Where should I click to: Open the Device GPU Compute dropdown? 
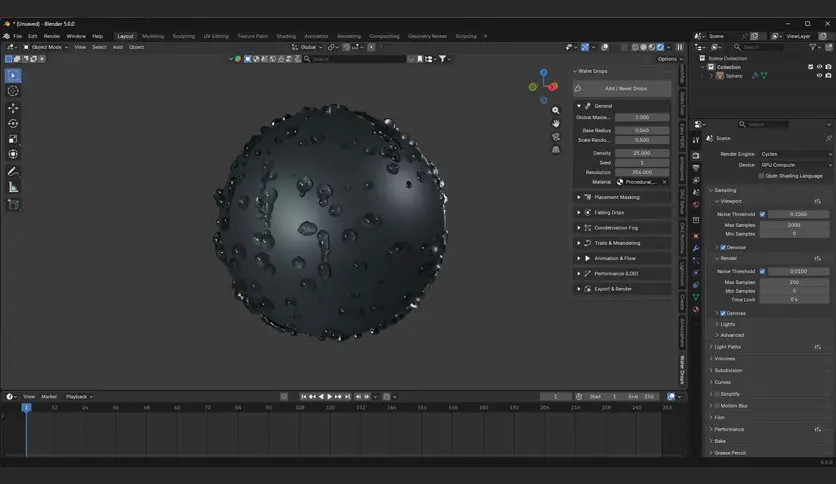[795, 165]
